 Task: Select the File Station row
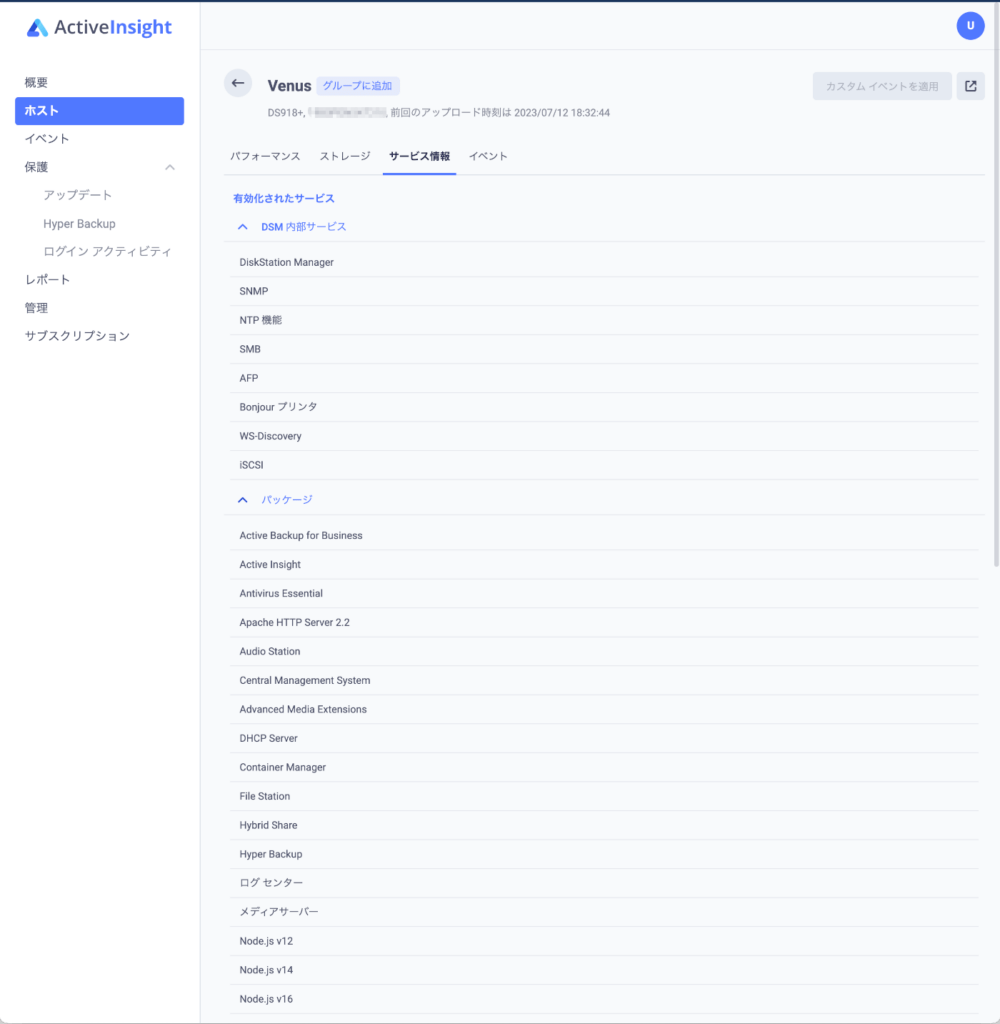coord(604,796)
